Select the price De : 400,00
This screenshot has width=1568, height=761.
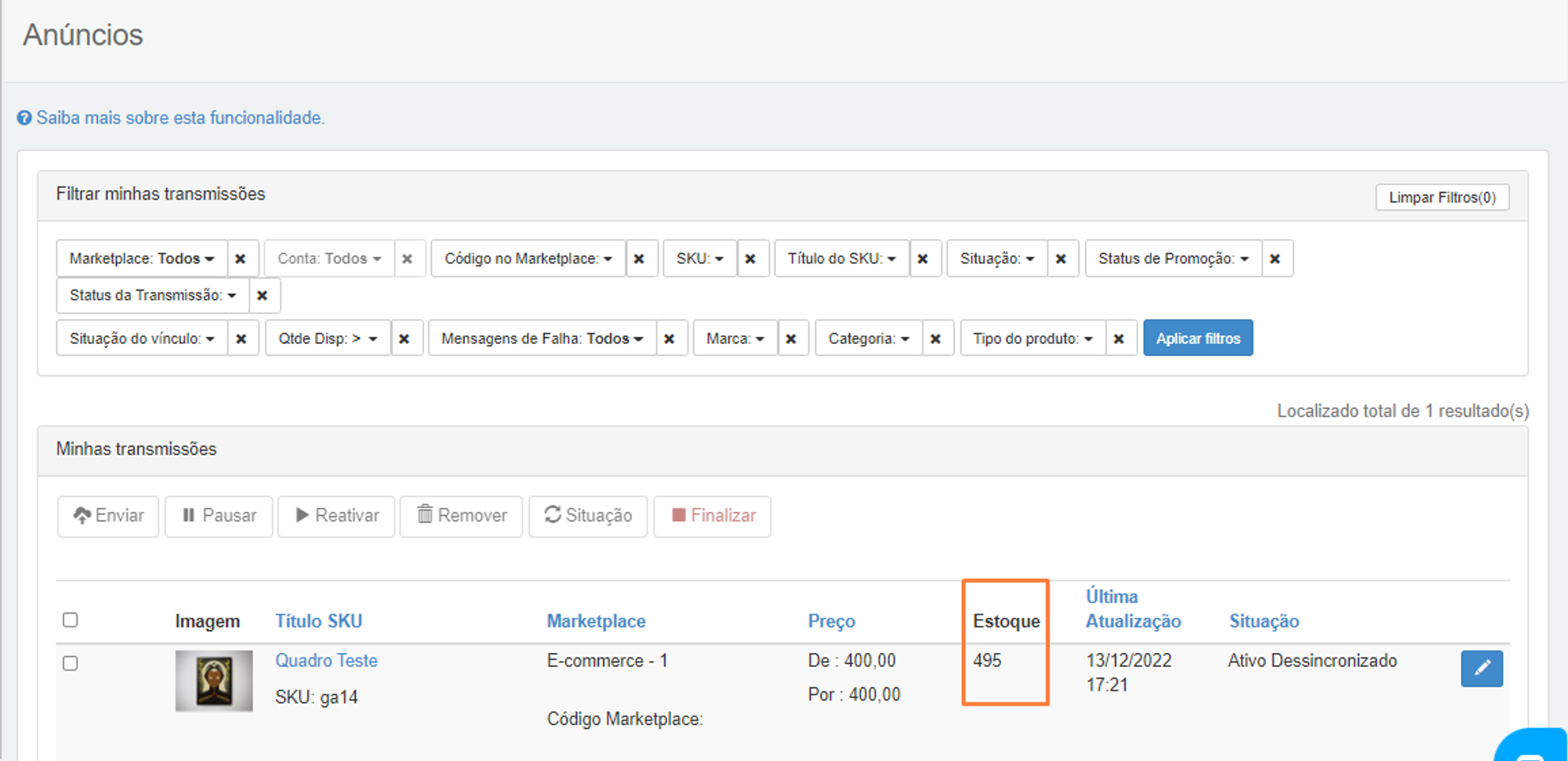851,661
